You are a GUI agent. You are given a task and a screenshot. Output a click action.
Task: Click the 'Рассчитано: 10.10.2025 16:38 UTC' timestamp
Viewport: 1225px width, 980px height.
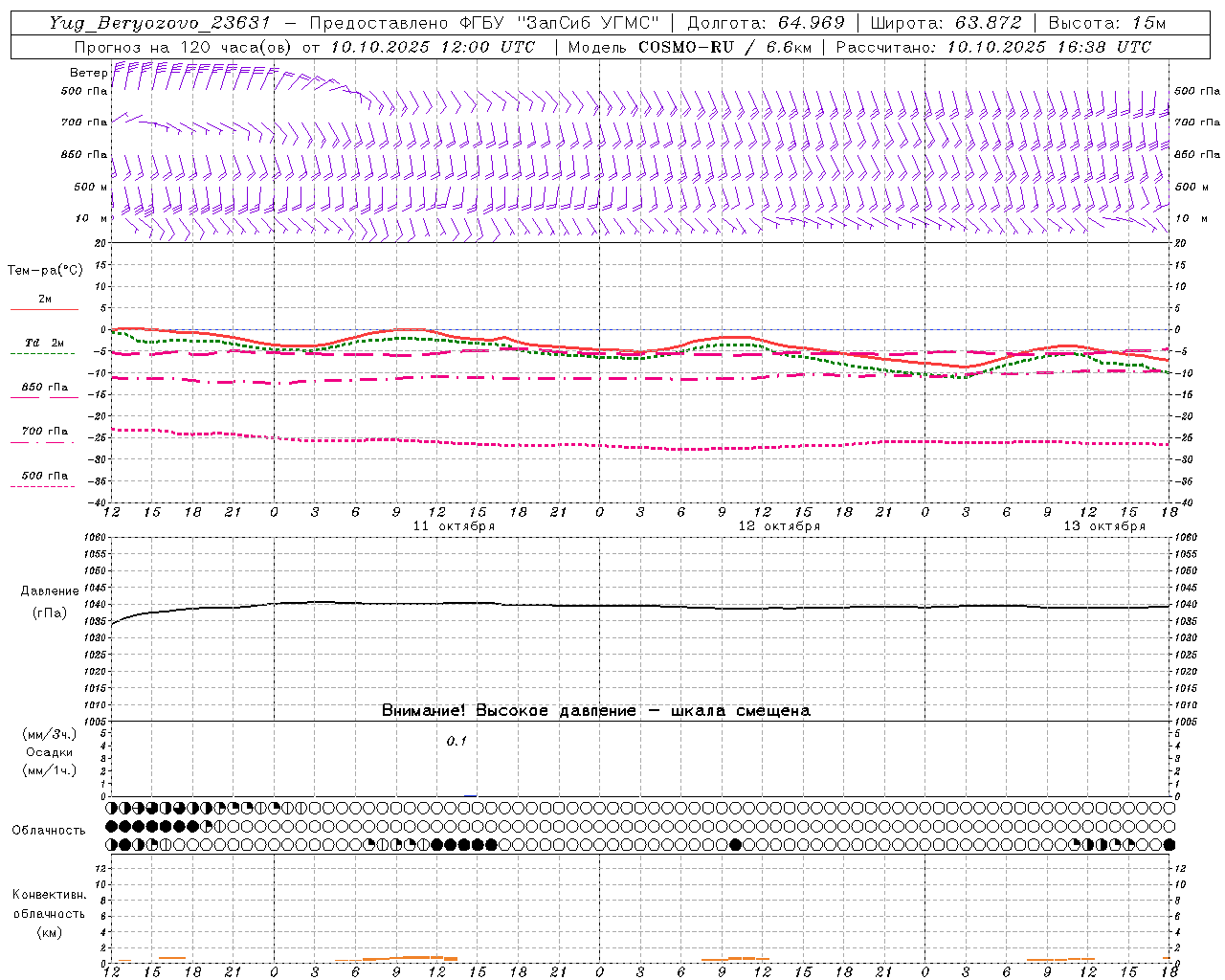coord(993,47)
